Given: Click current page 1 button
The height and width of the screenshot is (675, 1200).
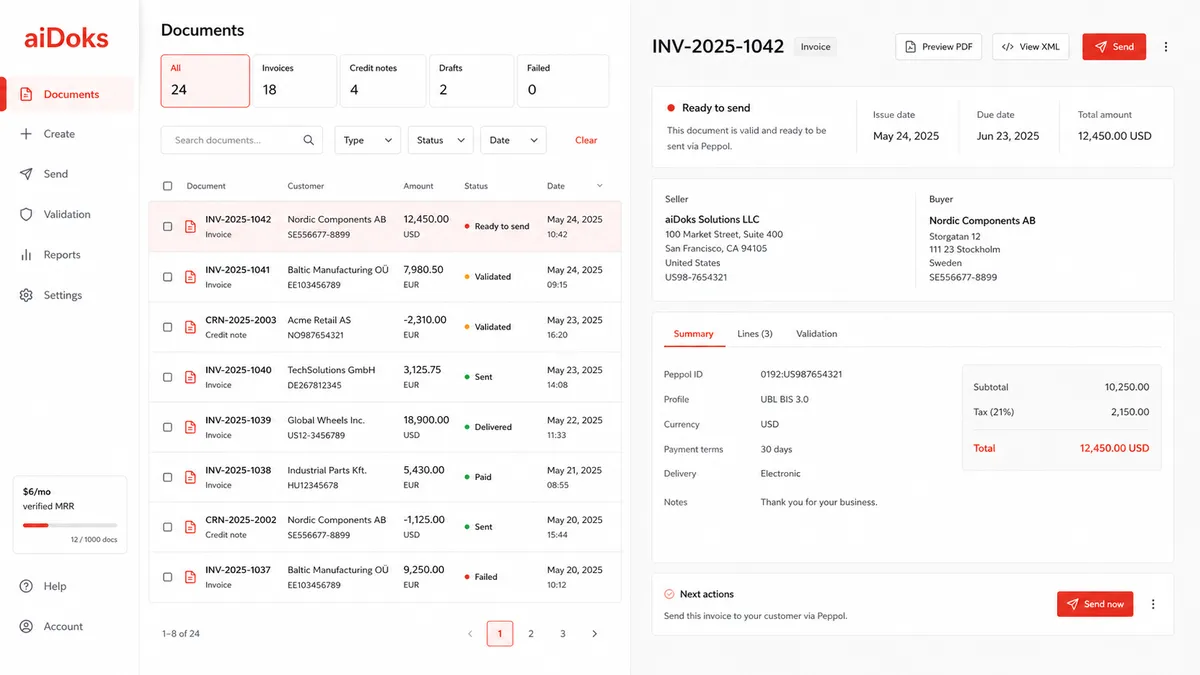Looking at the screenshot, I should pos(500,634).
